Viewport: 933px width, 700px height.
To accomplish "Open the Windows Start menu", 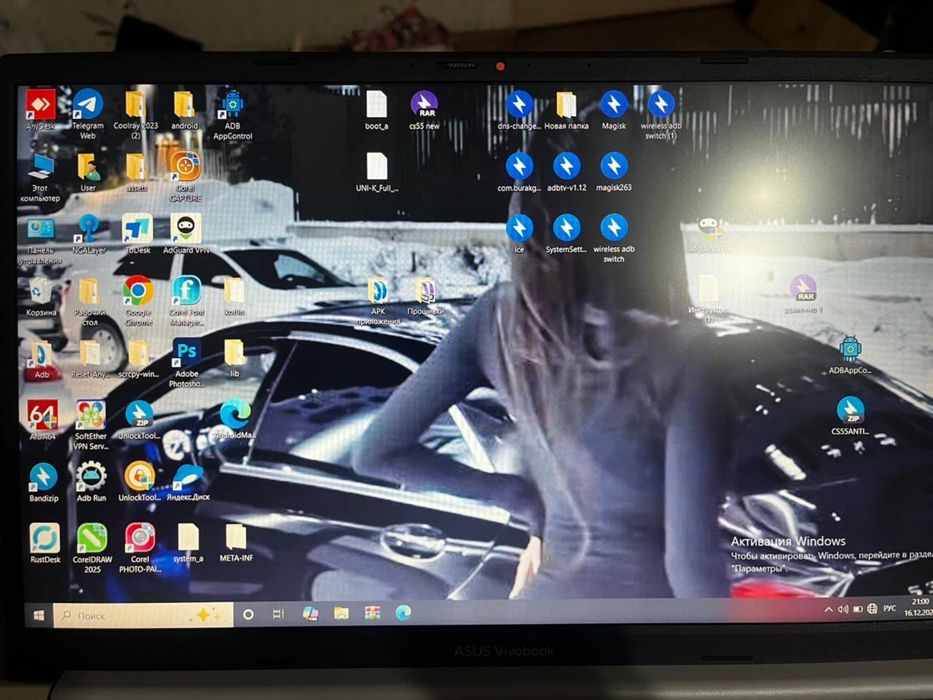I will click(x=39, y=615).
